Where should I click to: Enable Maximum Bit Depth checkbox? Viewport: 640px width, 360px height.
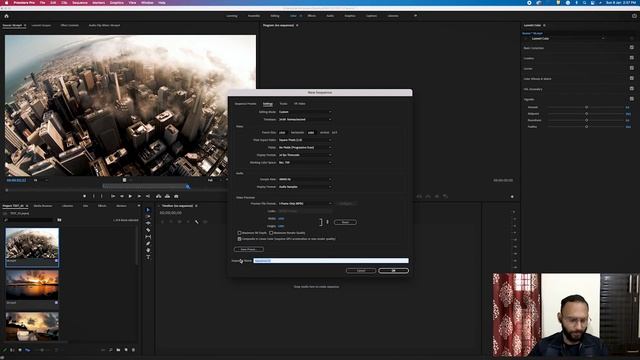click(240, 233)
